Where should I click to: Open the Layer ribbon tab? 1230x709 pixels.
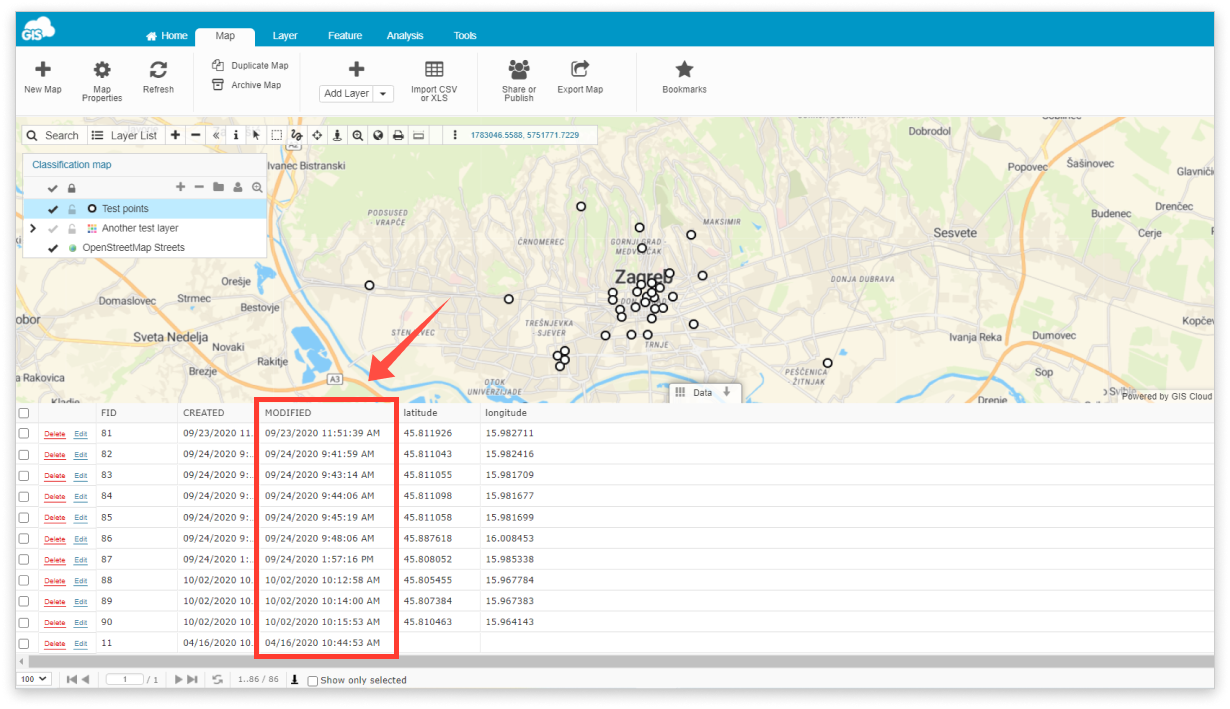pyautogui.click(x=285, y=36)
